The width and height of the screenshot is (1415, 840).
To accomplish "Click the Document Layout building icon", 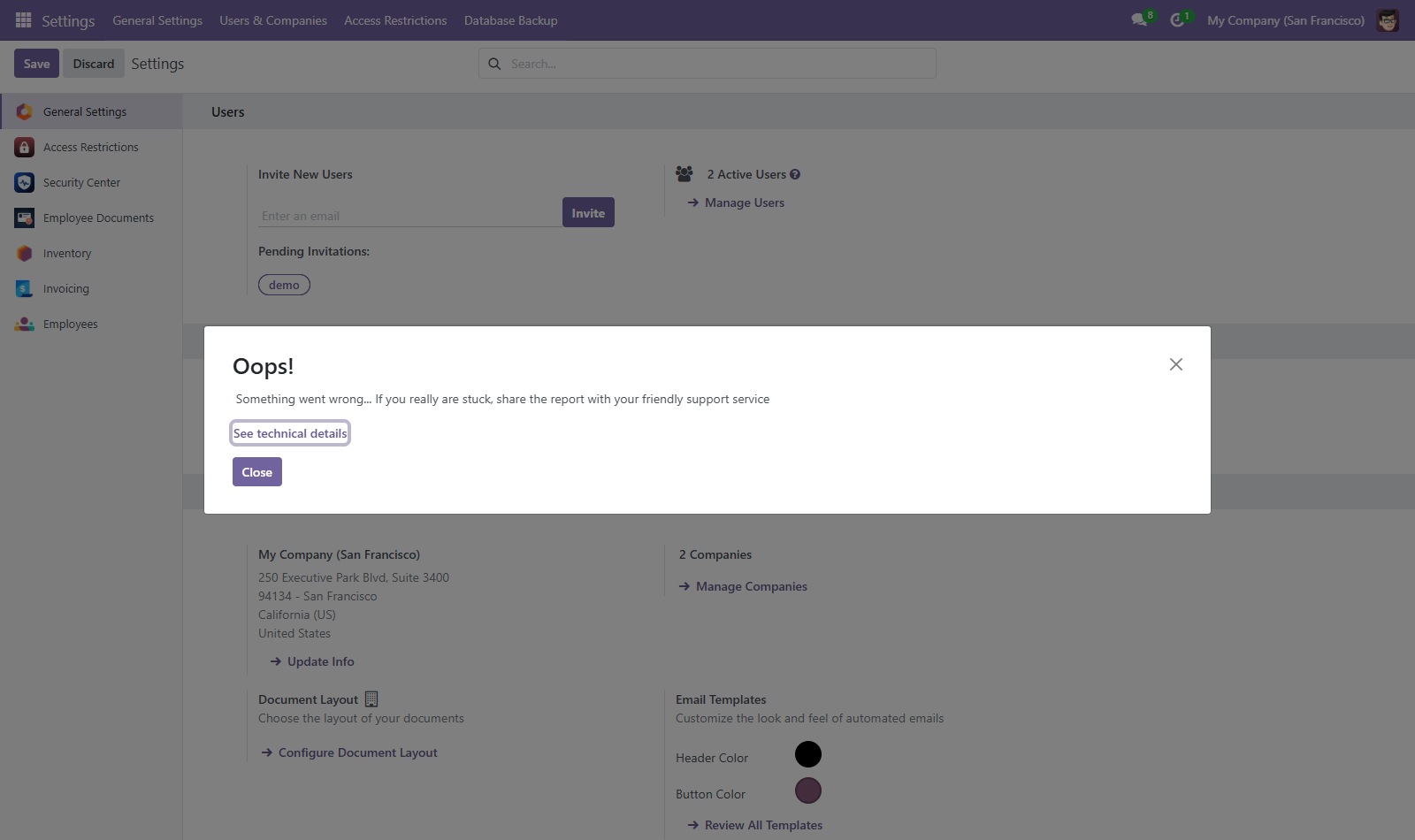I will 371,699.
